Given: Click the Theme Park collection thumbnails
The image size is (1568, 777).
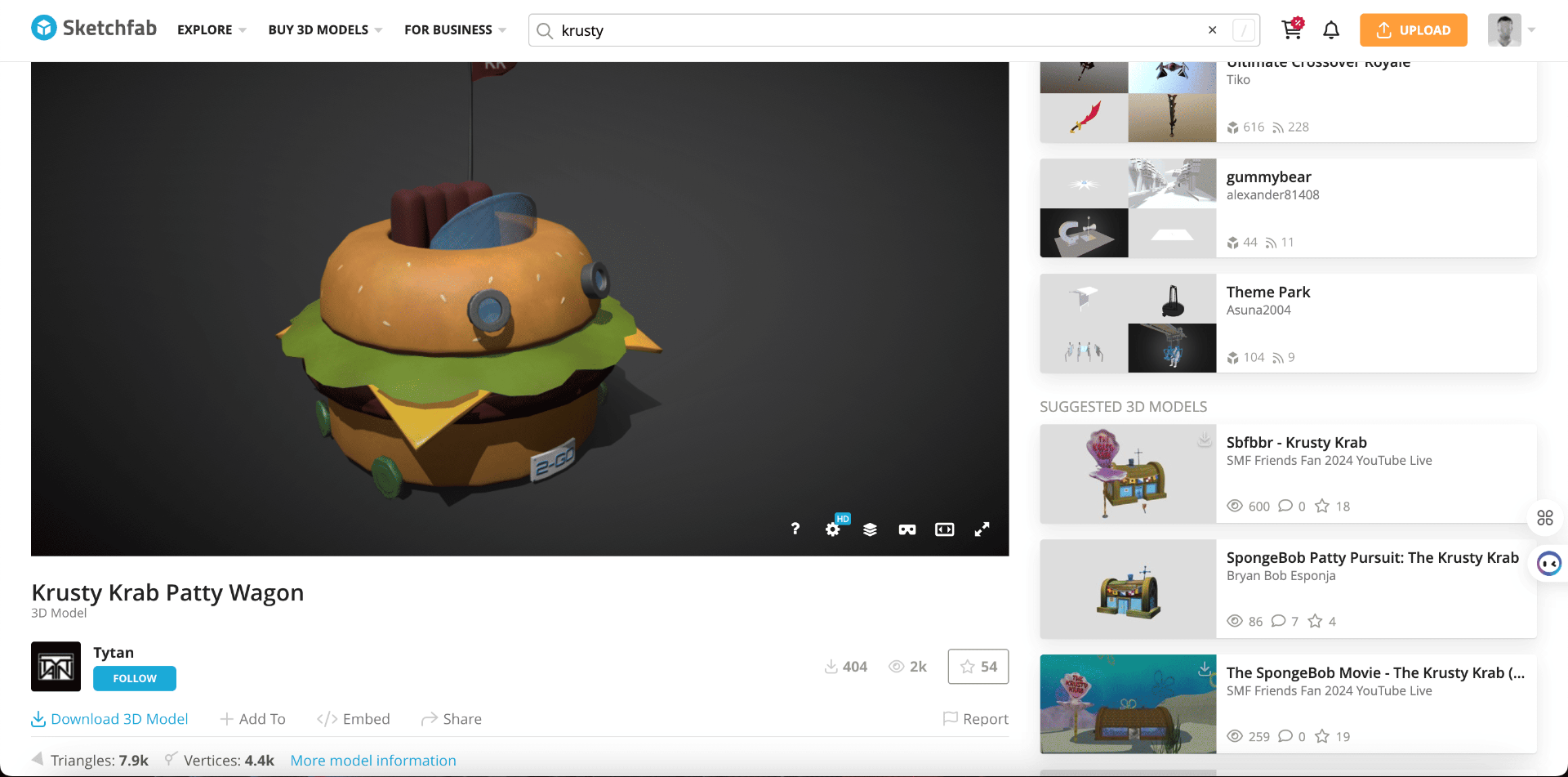Looking at the screenshot, I should 1128,324.
